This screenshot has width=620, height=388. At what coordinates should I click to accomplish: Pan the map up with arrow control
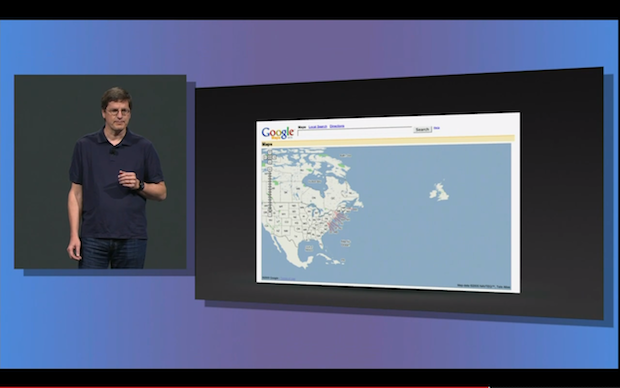point(270,152)
